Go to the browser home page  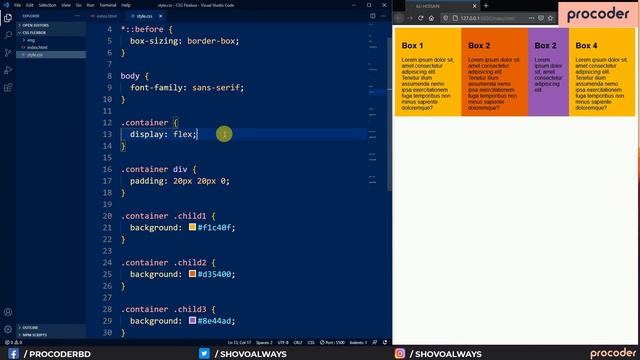point(431,18)
